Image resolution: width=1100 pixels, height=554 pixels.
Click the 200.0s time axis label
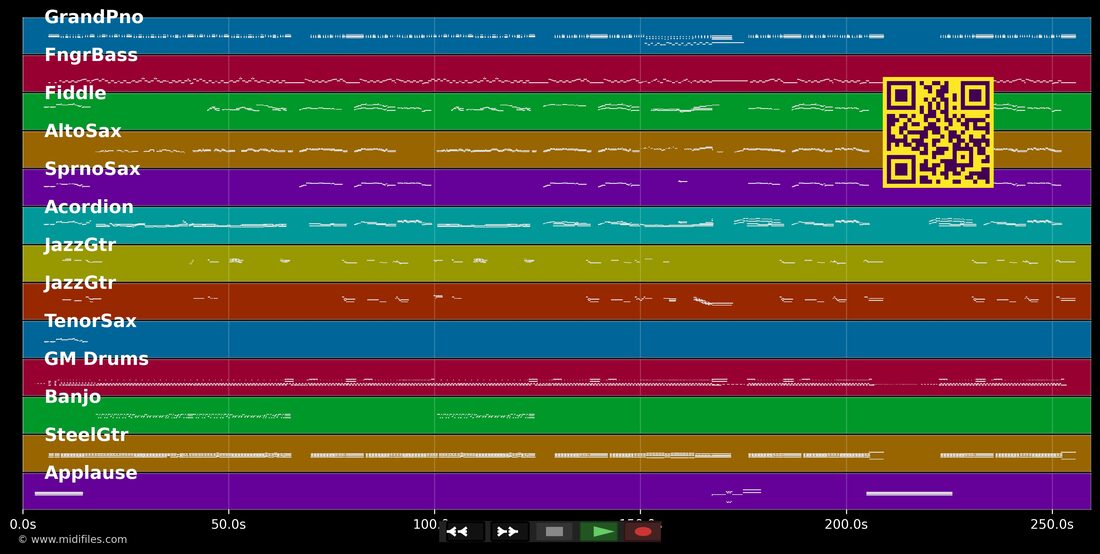point(846,524)
